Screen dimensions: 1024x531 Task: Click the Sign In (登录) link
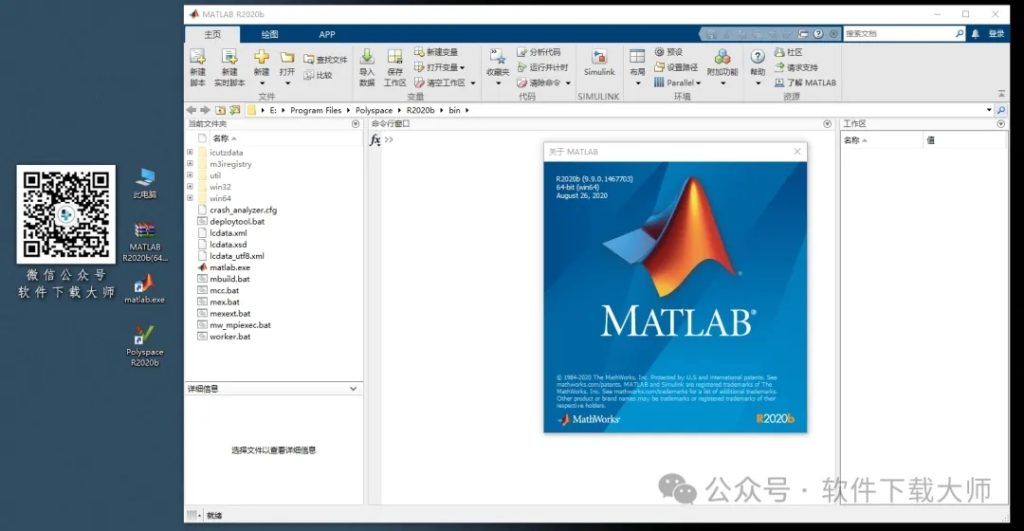click(997, 34)
